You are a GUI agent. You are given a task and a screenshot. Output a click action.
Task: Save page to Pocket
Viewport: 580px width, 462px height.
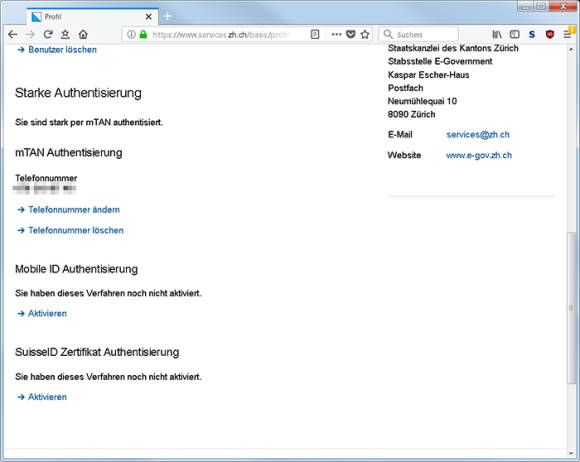click(351, 34)
